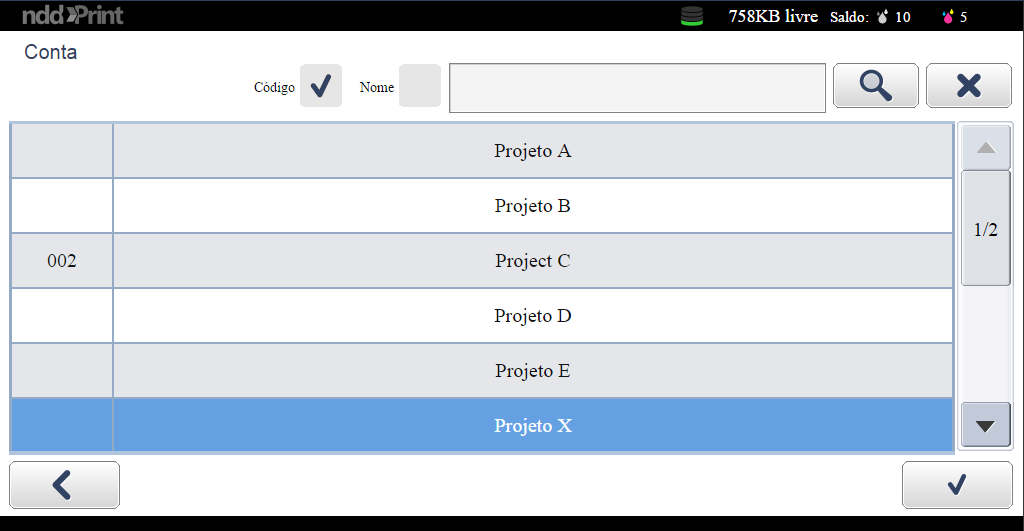1024x531 pixels.
Task: Choose Project C account row
Action: pyautogui.click(x=532, y=261)
